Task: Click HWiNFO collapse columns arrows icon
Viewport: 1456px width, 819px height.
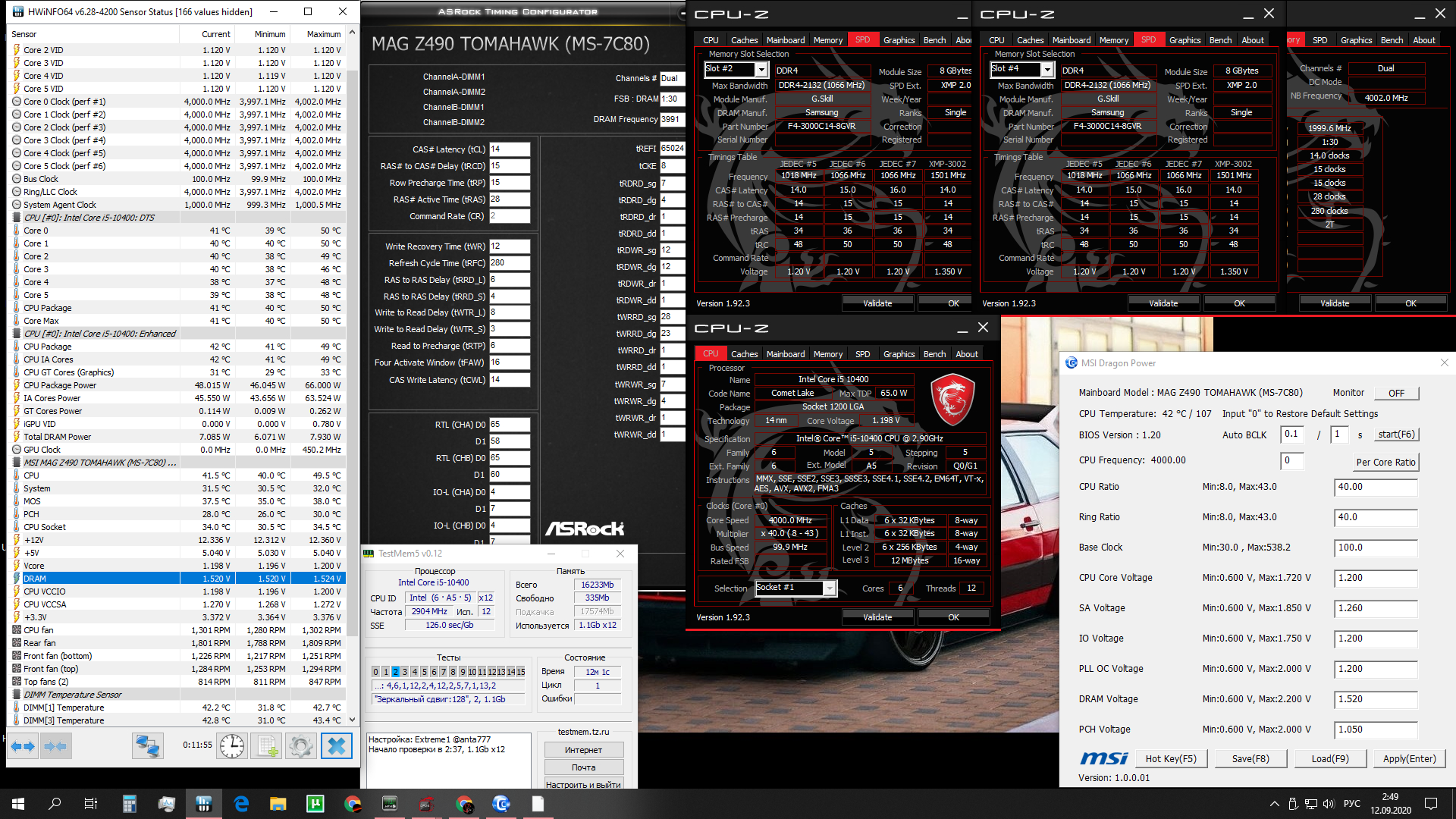Action: pos(55,746)
